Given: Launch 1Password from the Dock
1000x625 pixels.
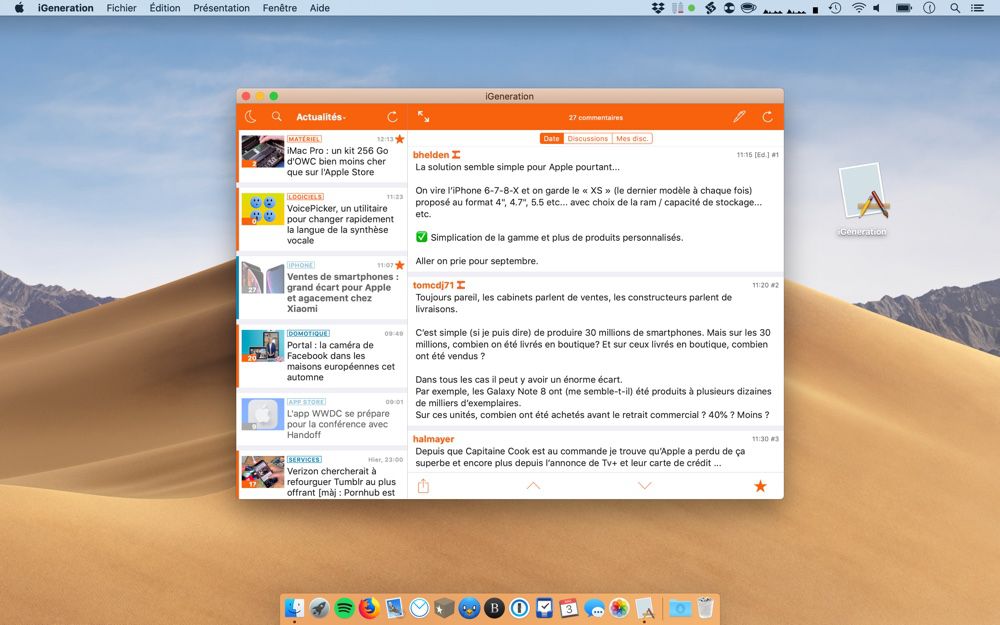Looking at the screenshot, I should 519,608.
